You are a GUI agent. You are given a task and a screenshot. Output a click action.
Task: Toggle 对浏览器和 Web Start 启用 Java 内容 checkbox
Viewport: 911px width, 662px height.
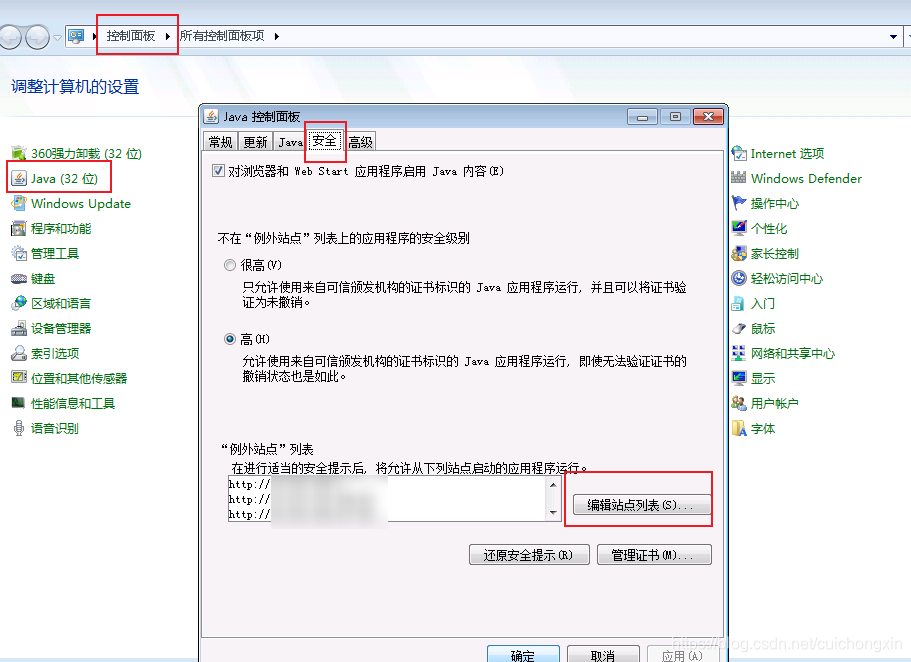[218, 171]
